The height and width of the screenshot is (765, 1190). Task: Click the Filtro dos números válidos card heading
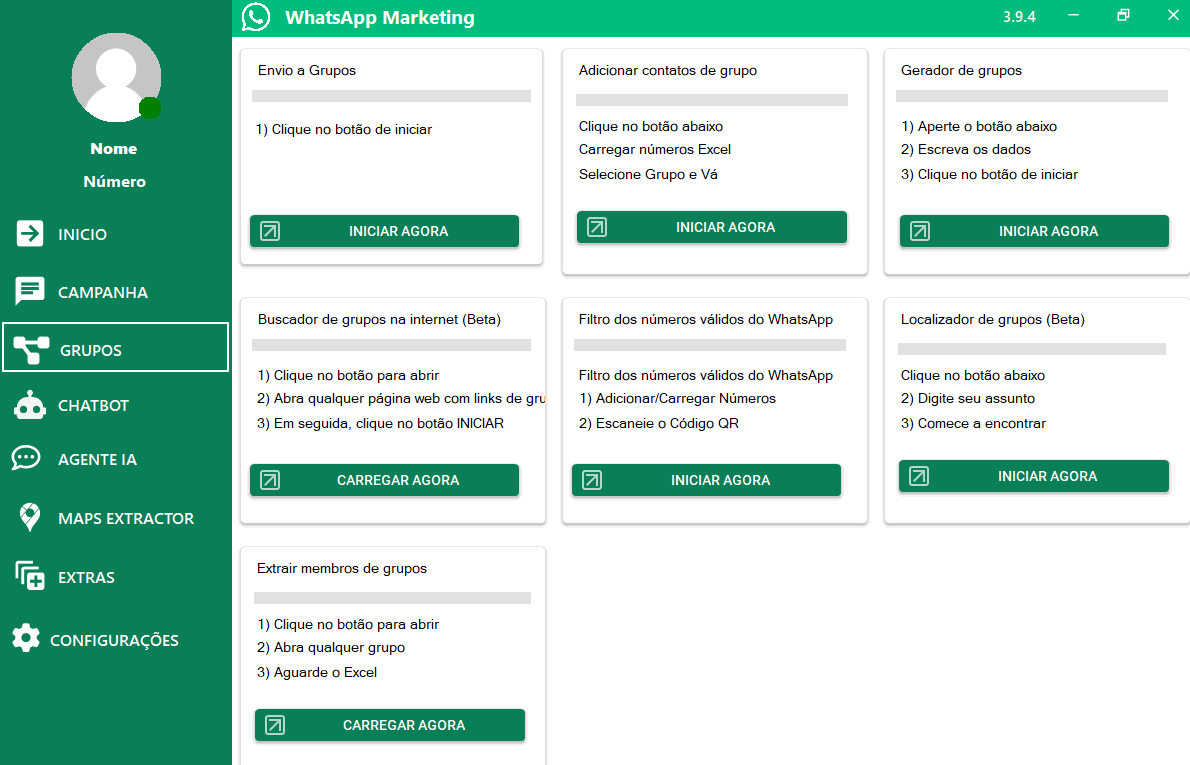coord(706,320)
